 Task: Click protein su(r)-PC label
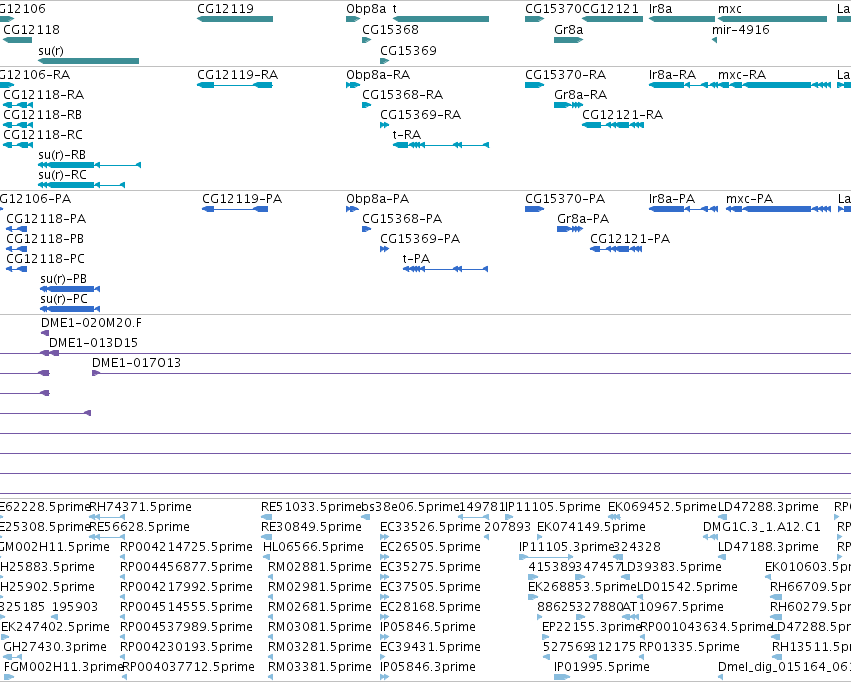[x=63, y=299]
